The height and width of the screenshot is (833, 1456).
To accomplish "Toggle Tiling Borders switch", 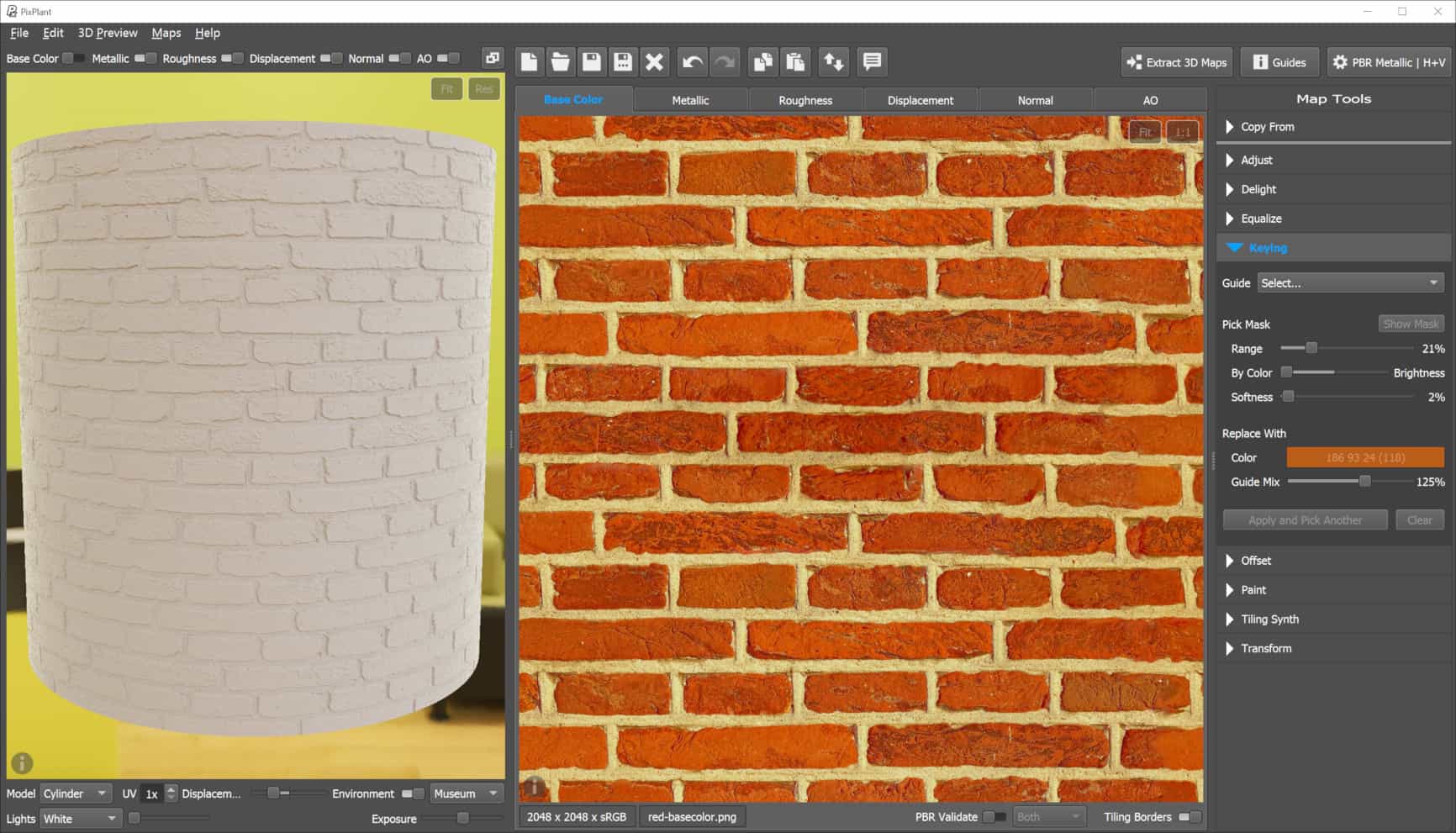I will coord(1189,817).
